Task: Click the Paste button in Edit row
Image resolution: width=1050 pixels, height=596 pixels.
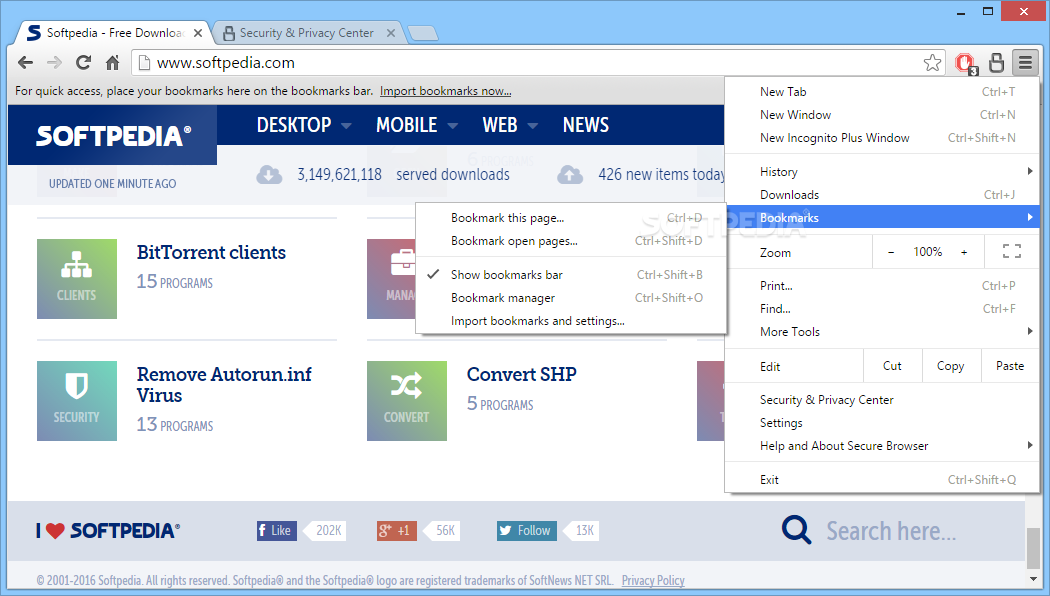Action: pos(1010,366)
